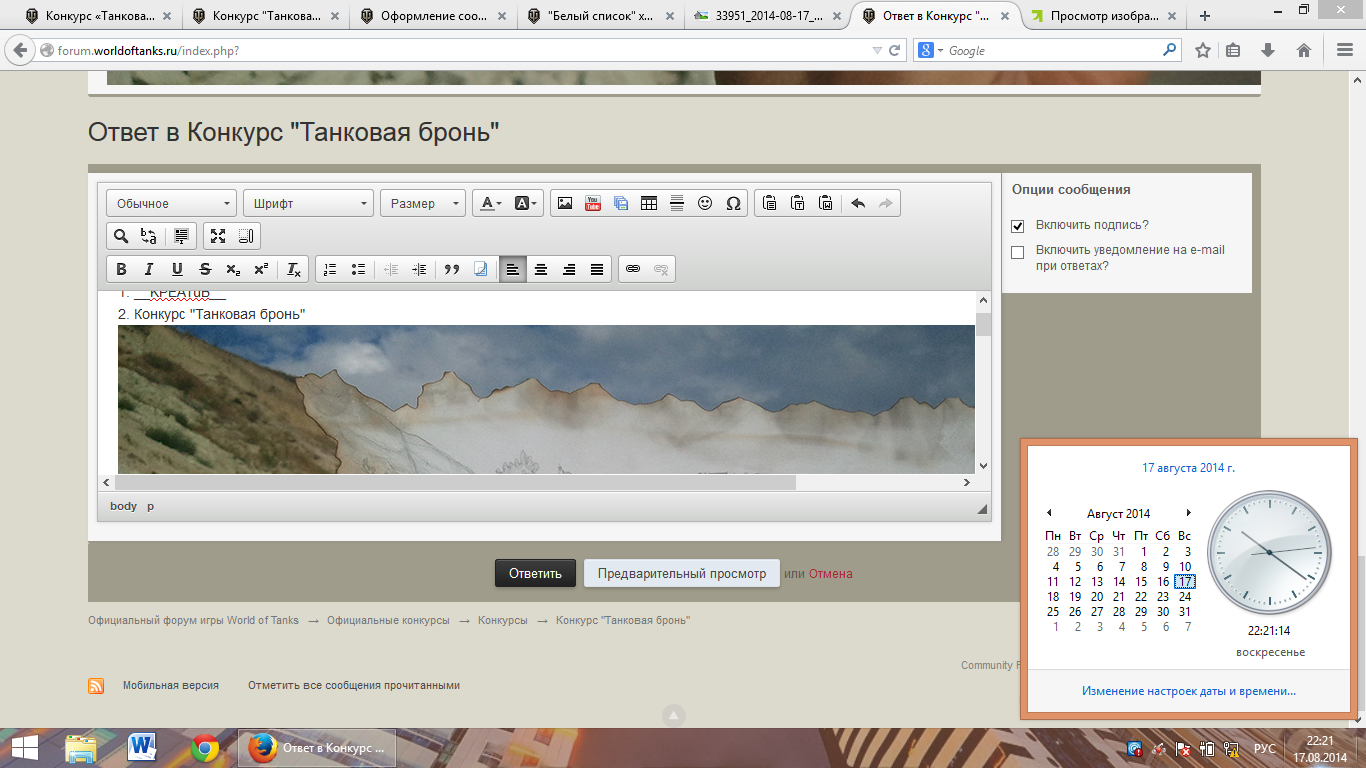Open the 'Шрифт' font dropdown
1366x768 pixels.
coord(308,203)
